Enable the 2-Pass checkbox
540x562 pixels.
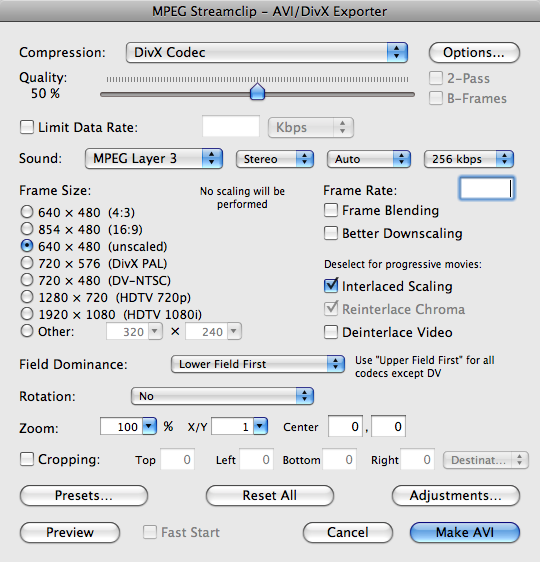(436, 78)
